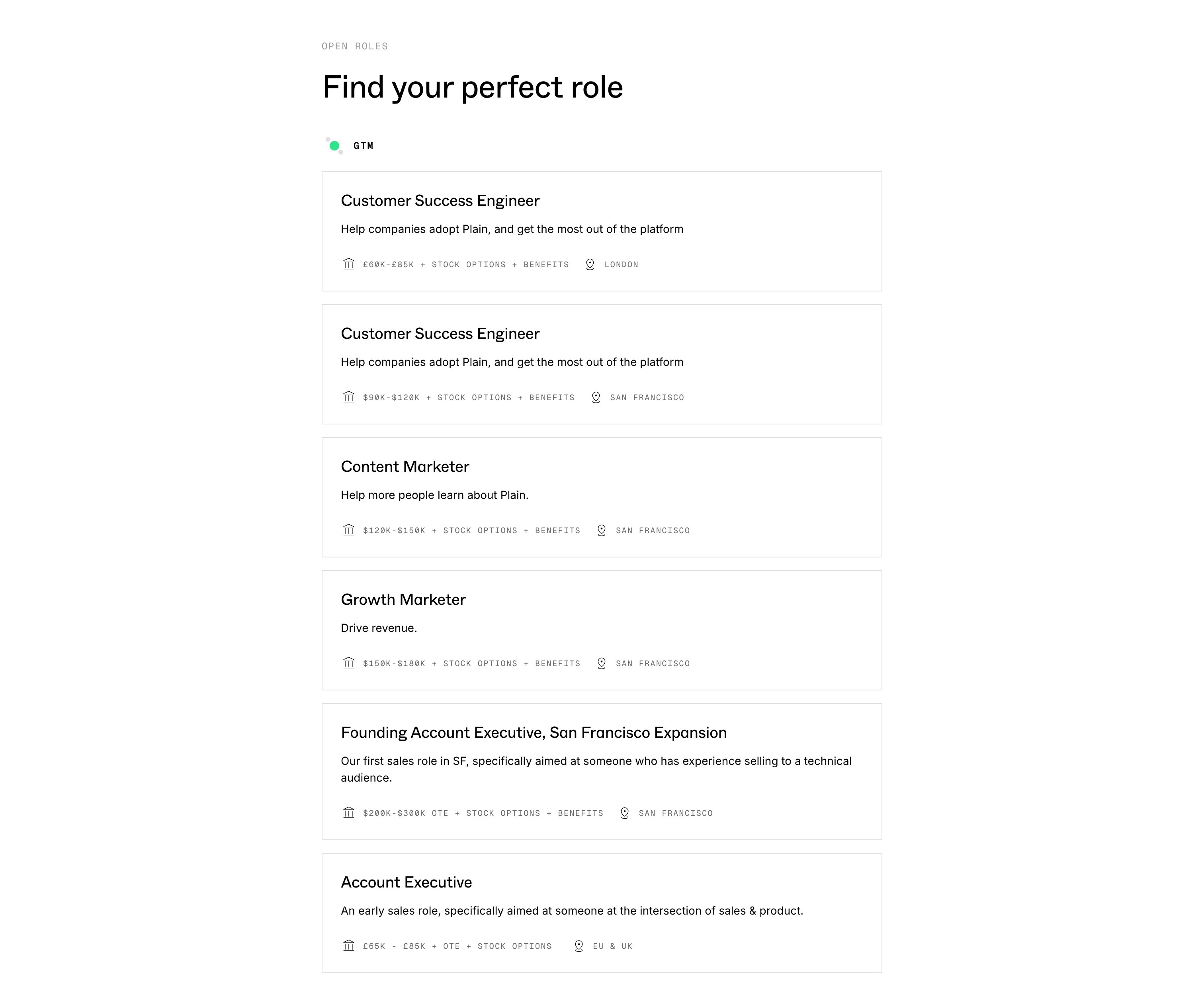Screen dimensions: 1204x999
Task: Click 'Help more people learn about Plain.' text
Action: (x=435, y=495)
